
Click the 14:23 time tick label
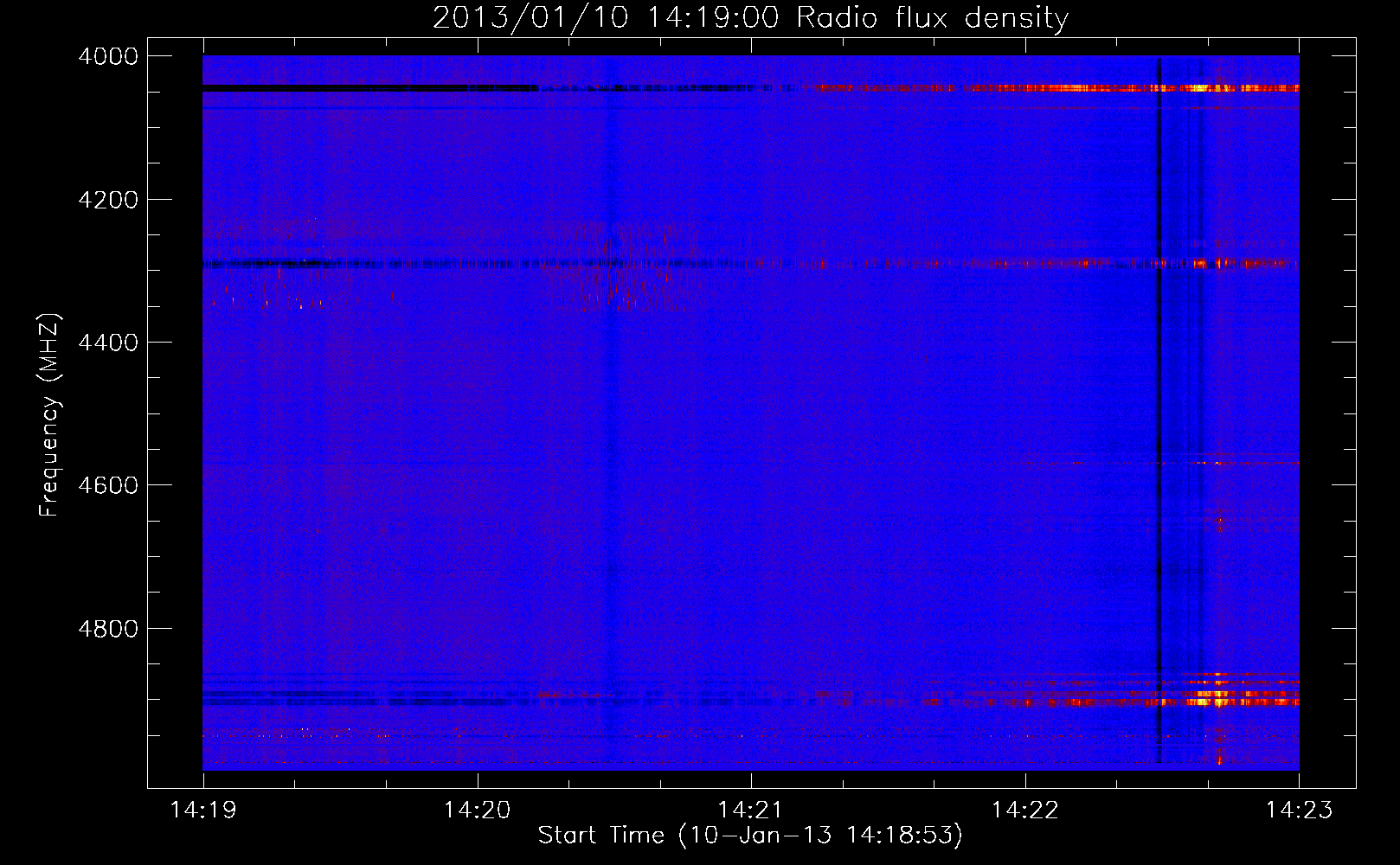tap(1299, 810)
